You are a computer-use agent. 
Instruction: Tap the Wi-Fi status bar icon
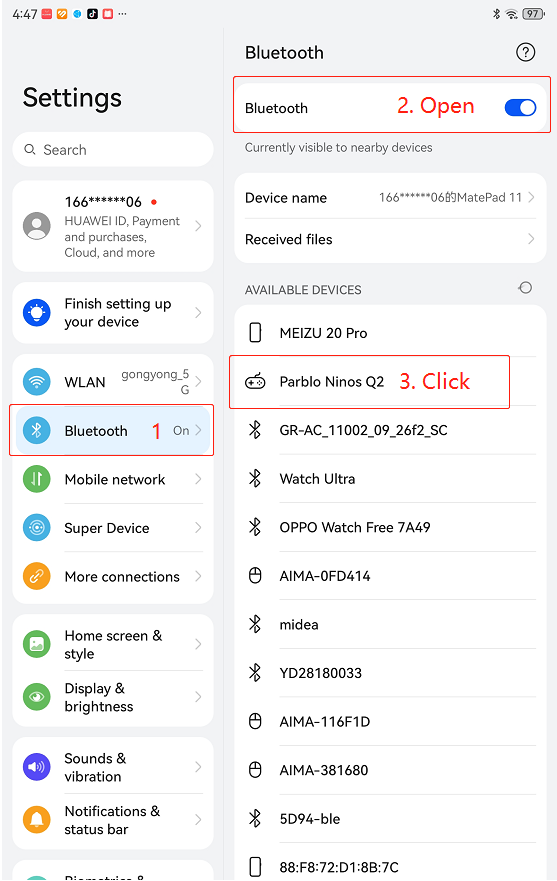point(511,13)
